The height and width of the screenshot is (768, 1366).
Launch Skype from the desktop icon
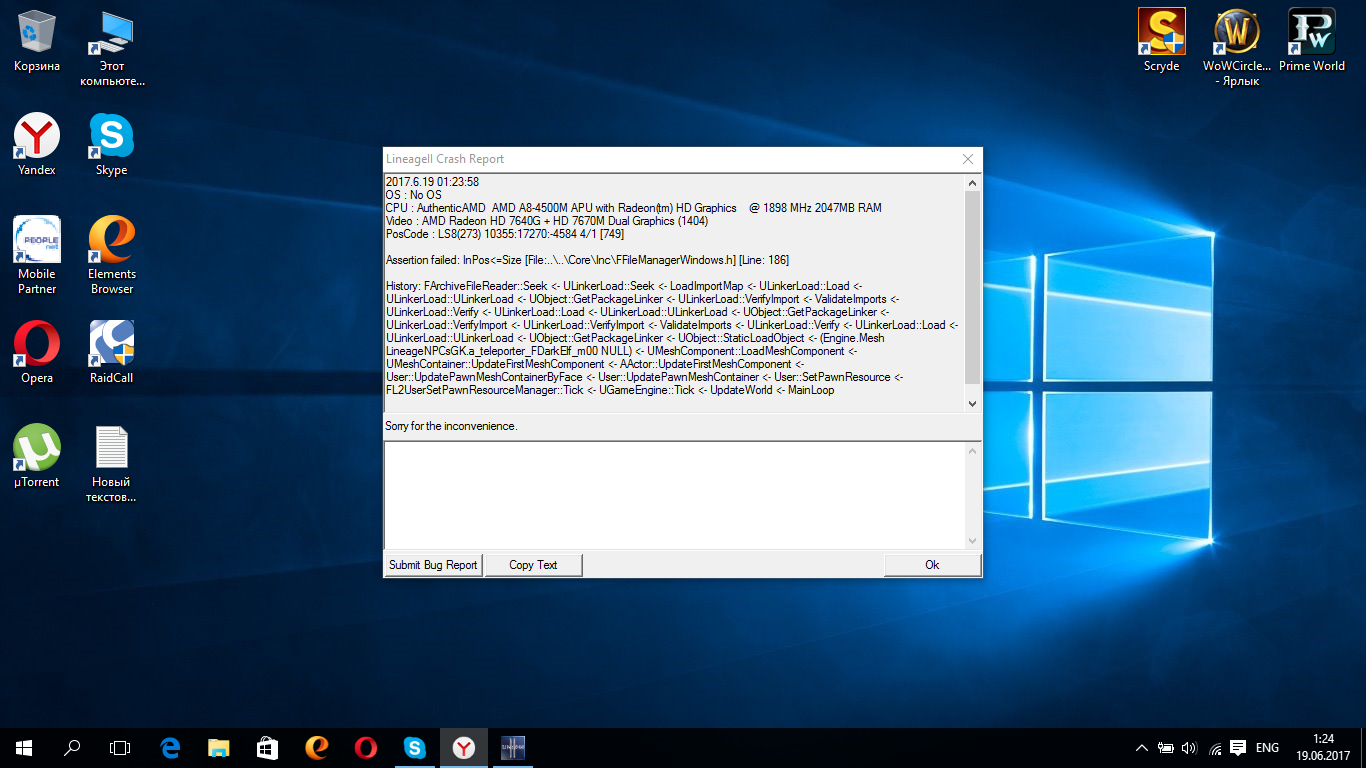(x=112, y=137)
